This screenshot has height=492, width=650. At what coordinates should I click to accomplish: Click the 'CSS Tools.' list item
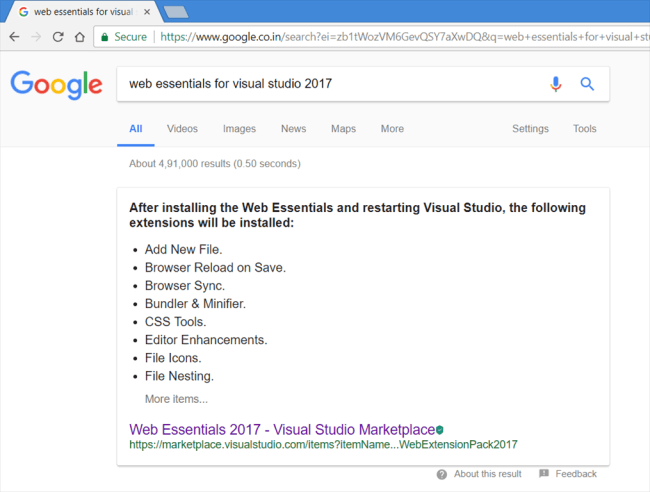pyautogui.click(x=175, y=322)
